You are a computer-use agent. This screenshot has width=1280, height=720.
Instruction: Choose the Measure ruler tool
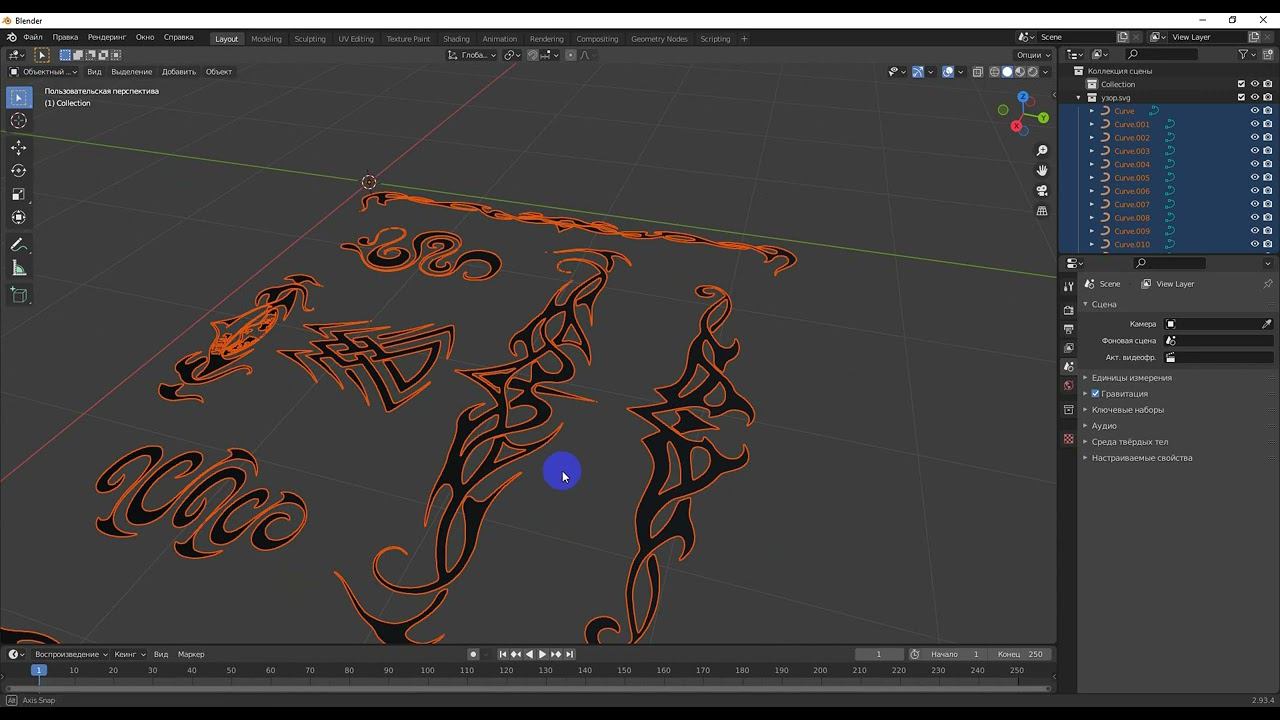click(x=19, y=268)
